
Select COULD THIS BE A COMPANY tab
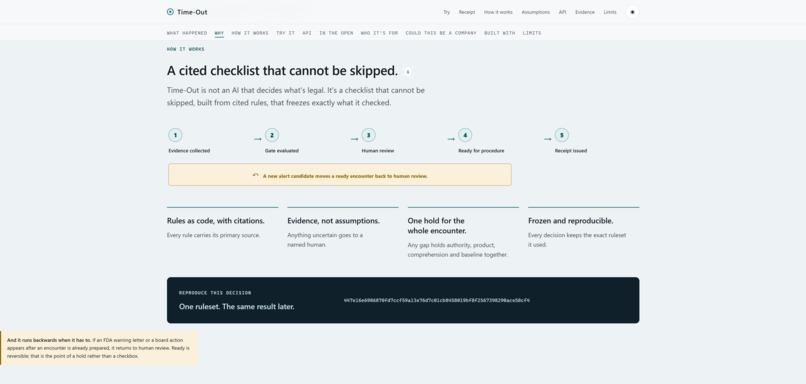(441, 33)
